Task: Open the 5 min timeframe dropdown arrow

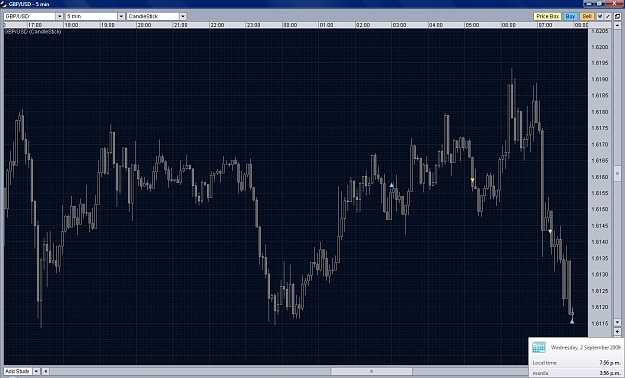Action: (121, 16)
